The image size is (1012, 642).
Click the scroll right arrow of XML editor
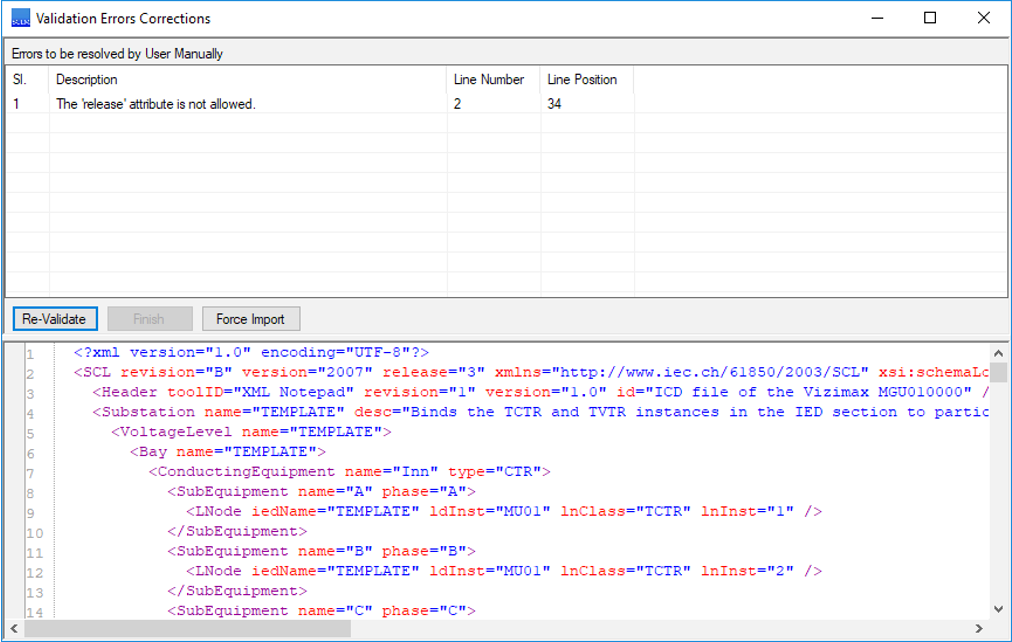(x=979, y=628)
